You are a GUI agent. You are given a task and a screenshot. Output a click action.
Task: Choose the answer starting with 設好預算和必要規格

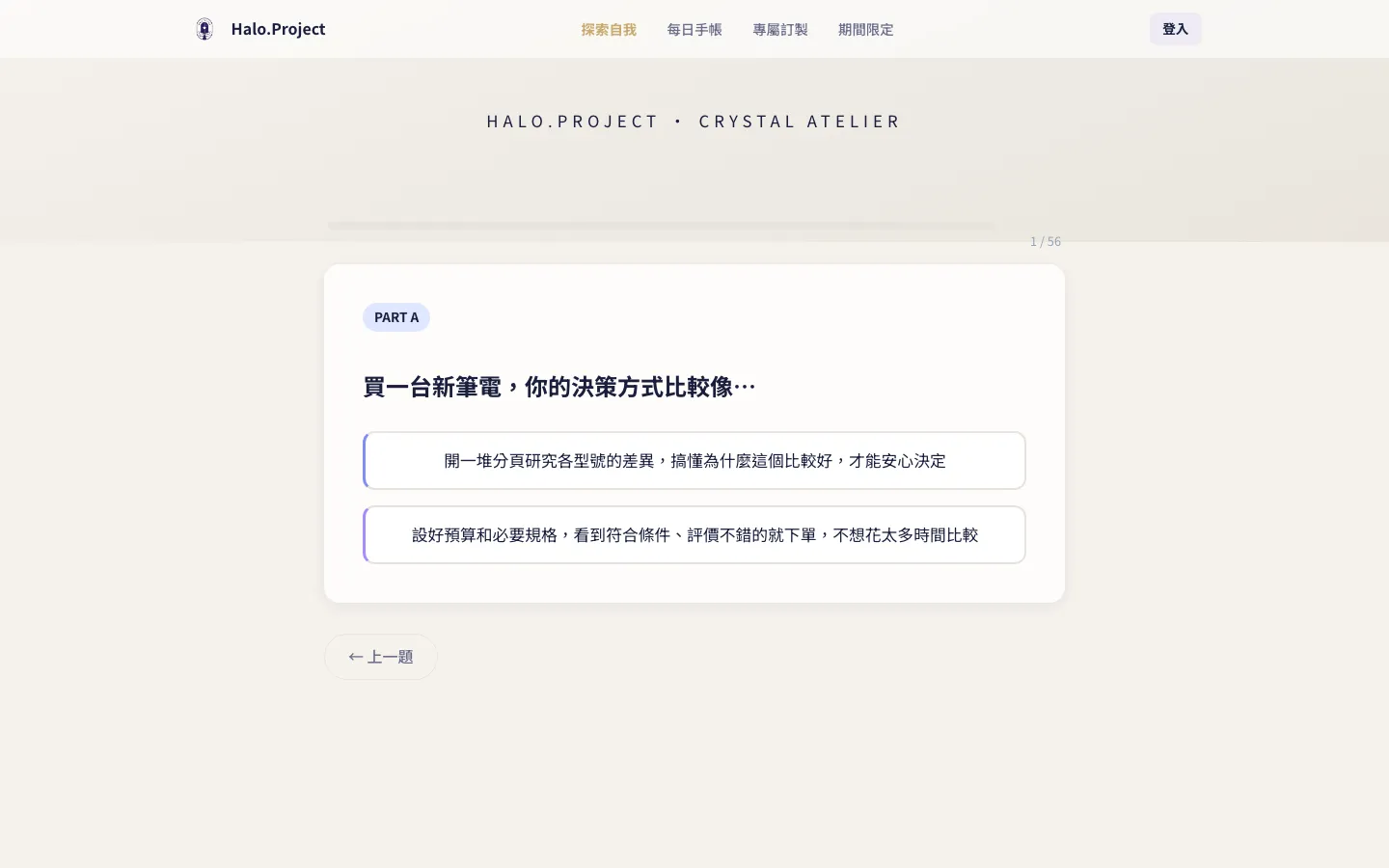click(x=694, y=535)
